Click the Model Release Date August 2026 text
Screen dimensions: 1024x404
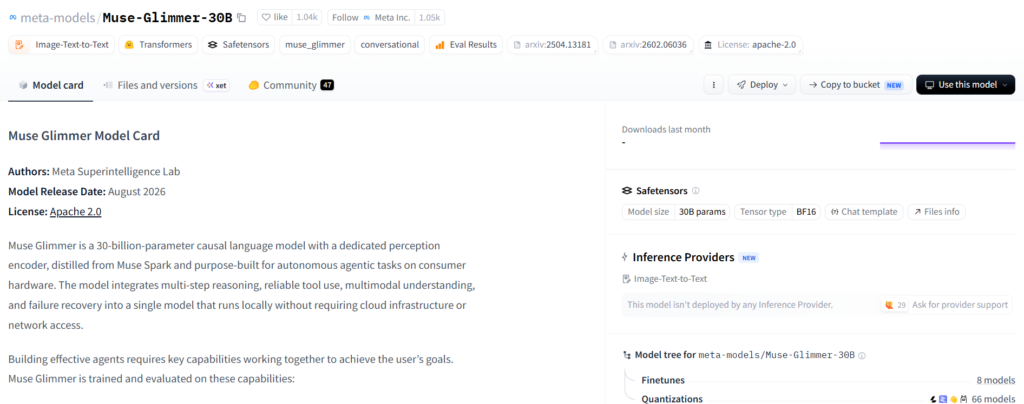[87, 192]
